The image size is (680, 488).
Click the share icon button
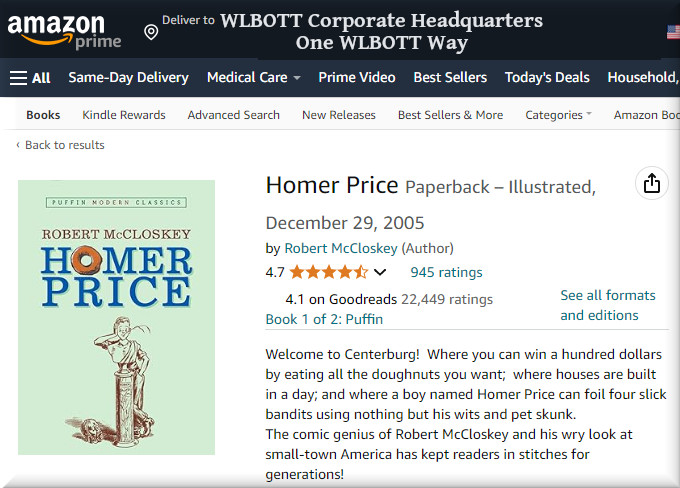[x=652, y=183]
